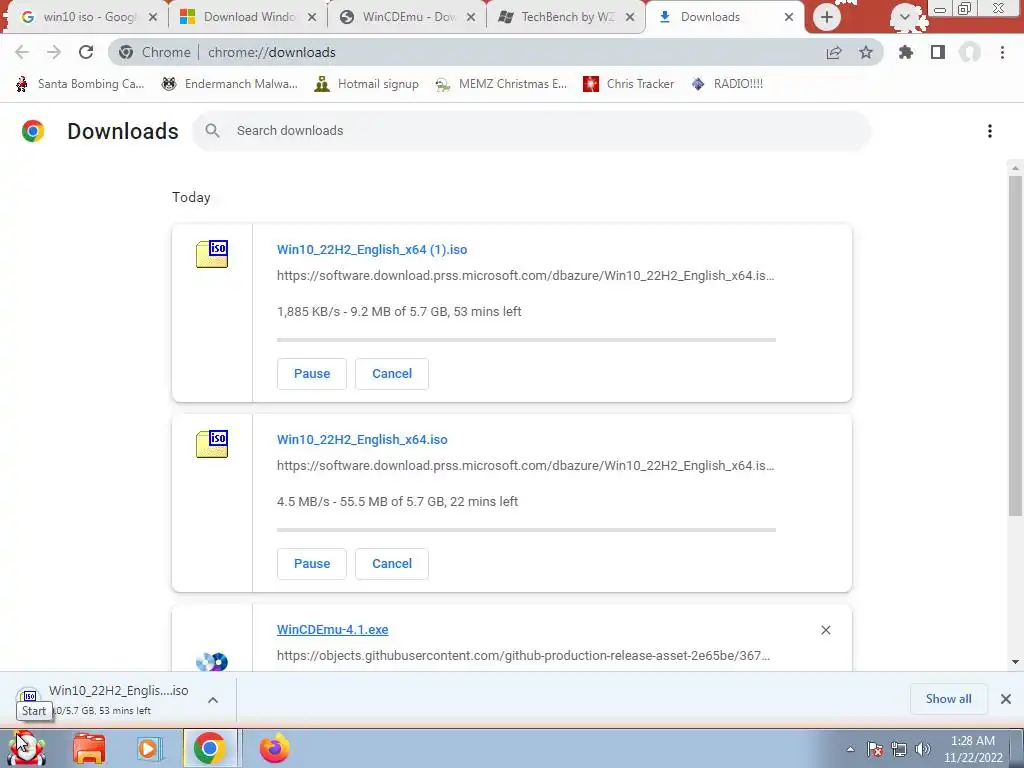Open the Downloads page more actions menu
The height and width of the screenshot is (768, 1024).
pyautogui.click(x=990, y=131)
